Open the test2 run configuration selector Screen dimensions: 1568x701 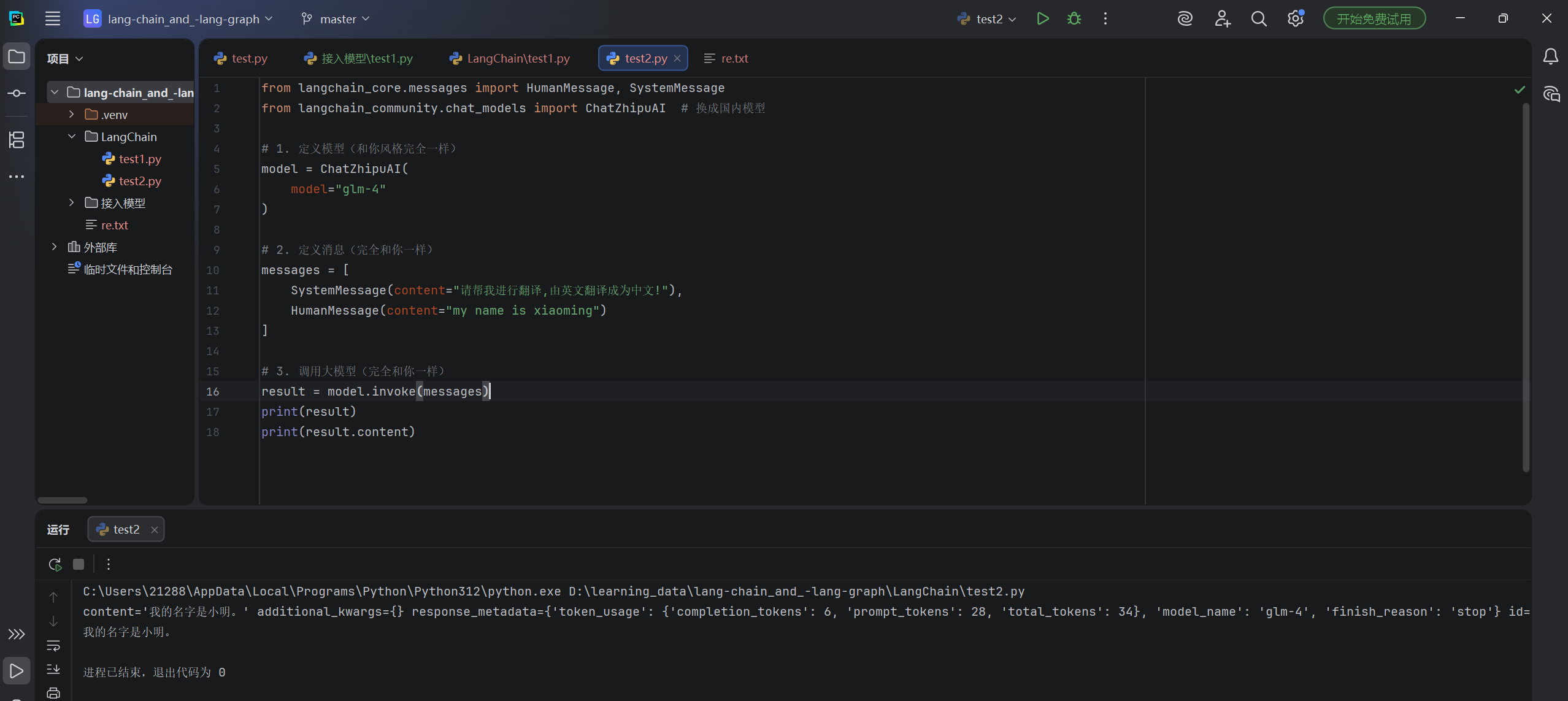[988, 19]
